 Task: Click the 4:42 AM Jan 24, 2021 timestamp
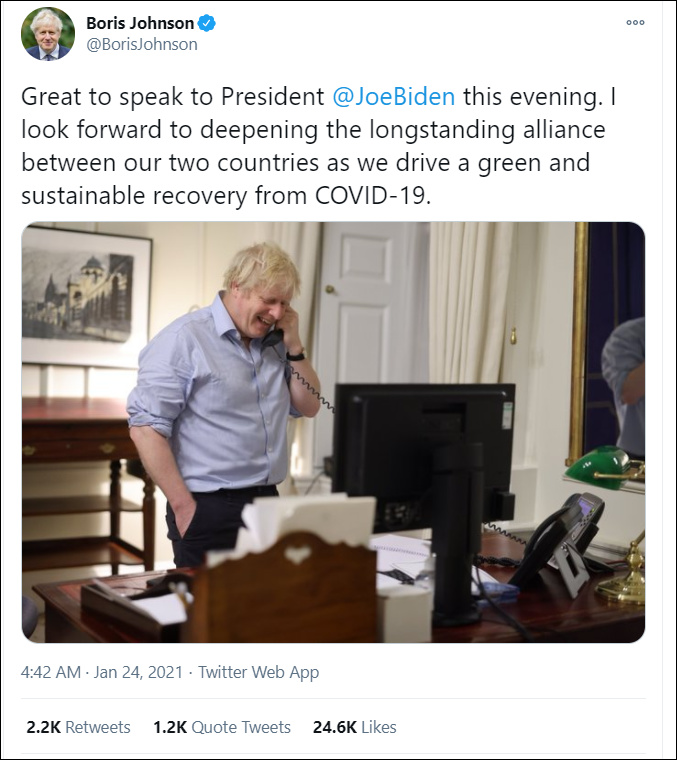click(x=102, y=672)
